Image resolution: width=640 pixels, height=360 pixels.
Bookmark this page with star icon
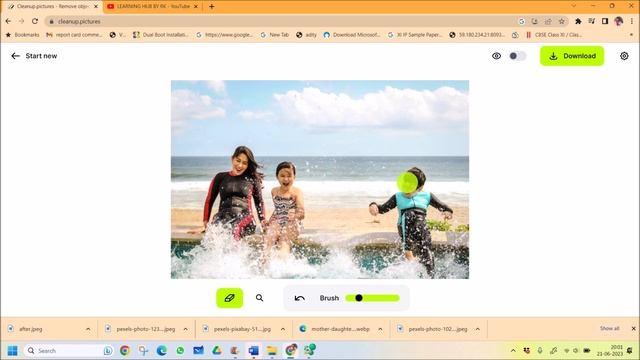point(562,21)
